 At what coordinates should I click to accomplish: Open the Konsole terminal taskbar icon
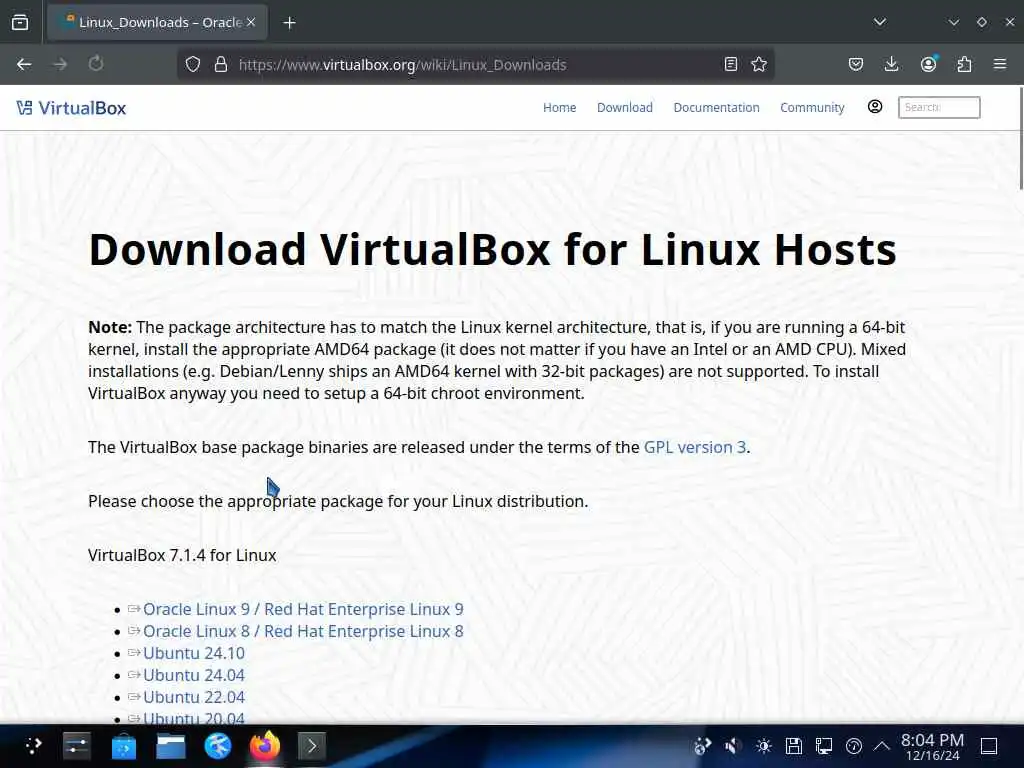pyautogui.click(x=312, y=745)
